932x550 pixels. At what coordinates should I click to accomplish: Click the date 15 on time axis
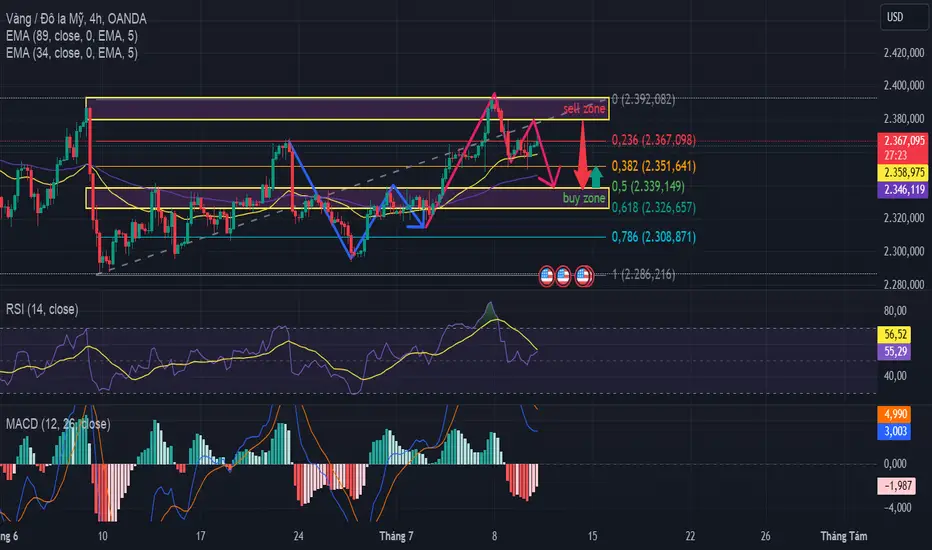point(592,536)
